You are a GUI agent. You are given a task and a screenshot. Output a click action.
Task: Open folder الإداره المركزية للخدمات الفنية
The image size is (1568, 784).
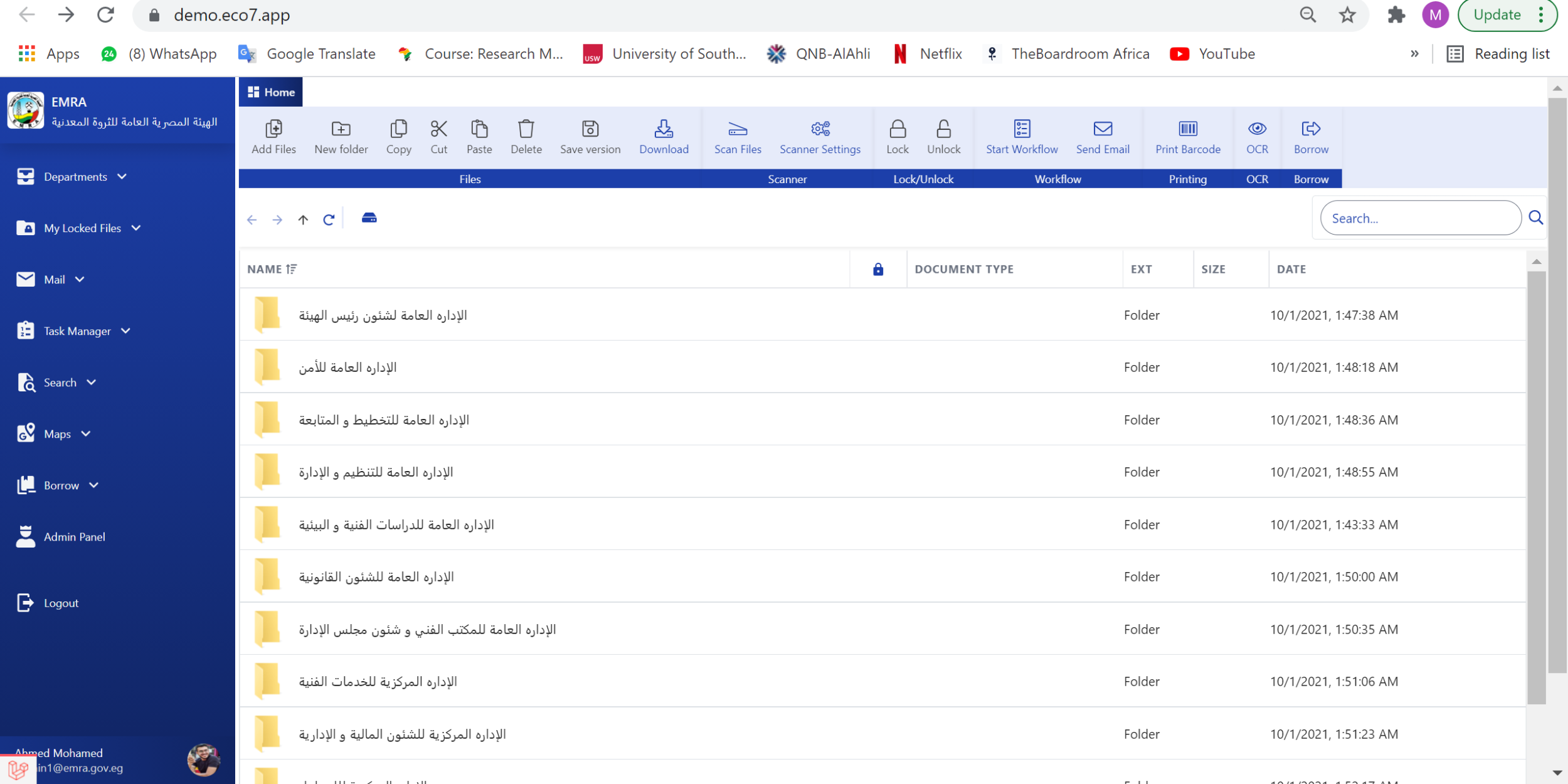click(x=378, y=682)
